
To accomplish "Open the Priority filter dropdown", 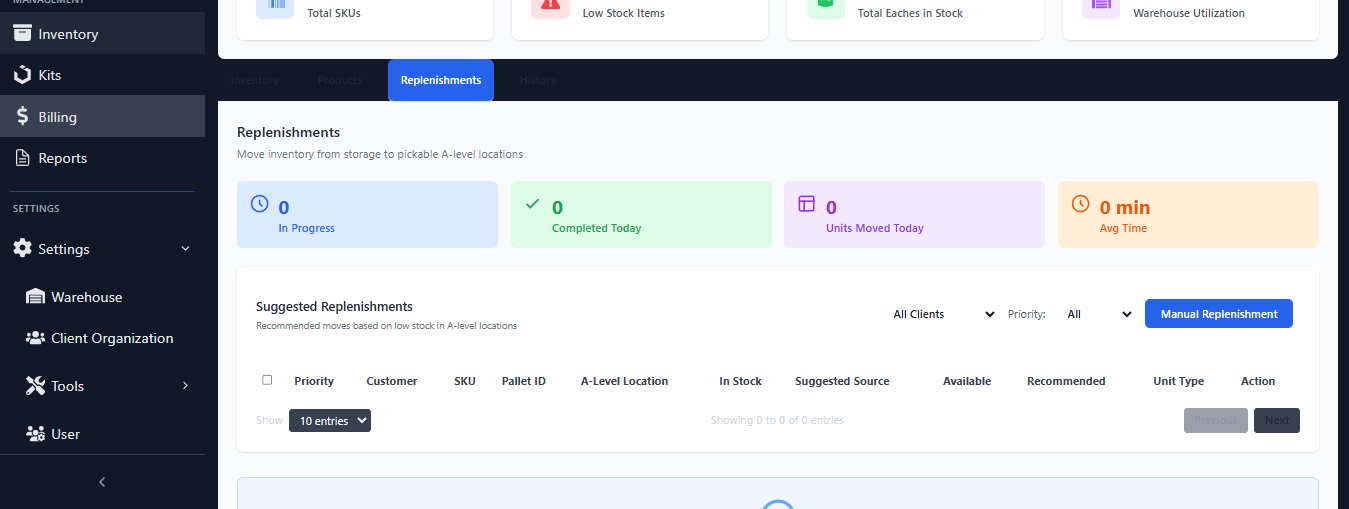I will (1097, 314).
